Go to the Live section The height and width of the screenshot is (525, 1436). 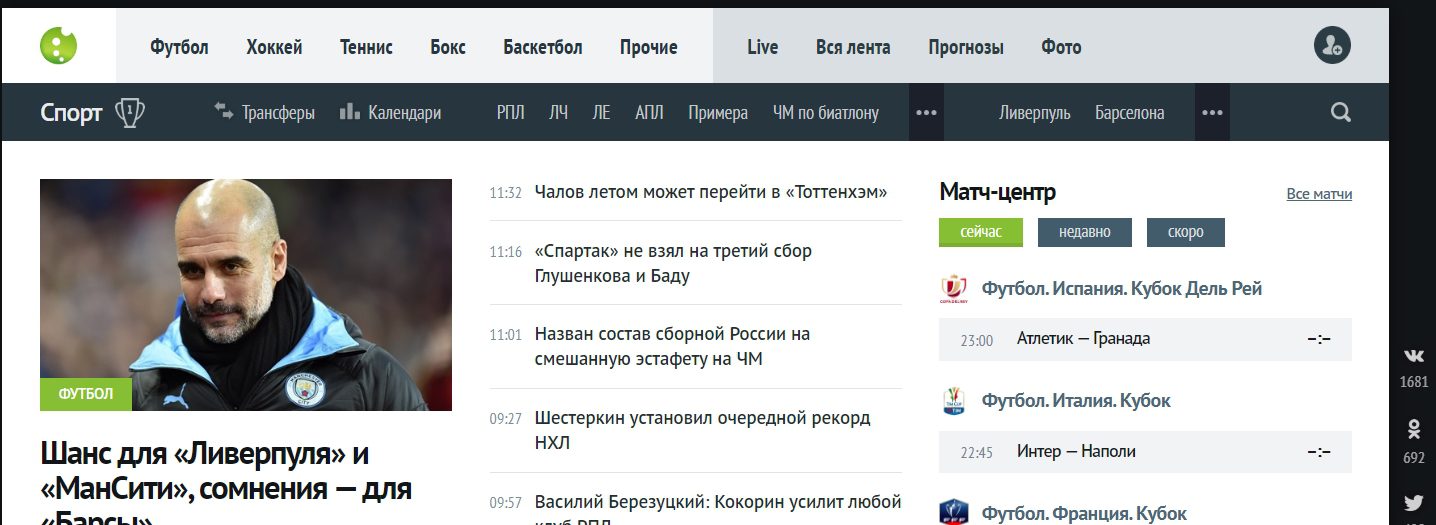tap(762, 47)
